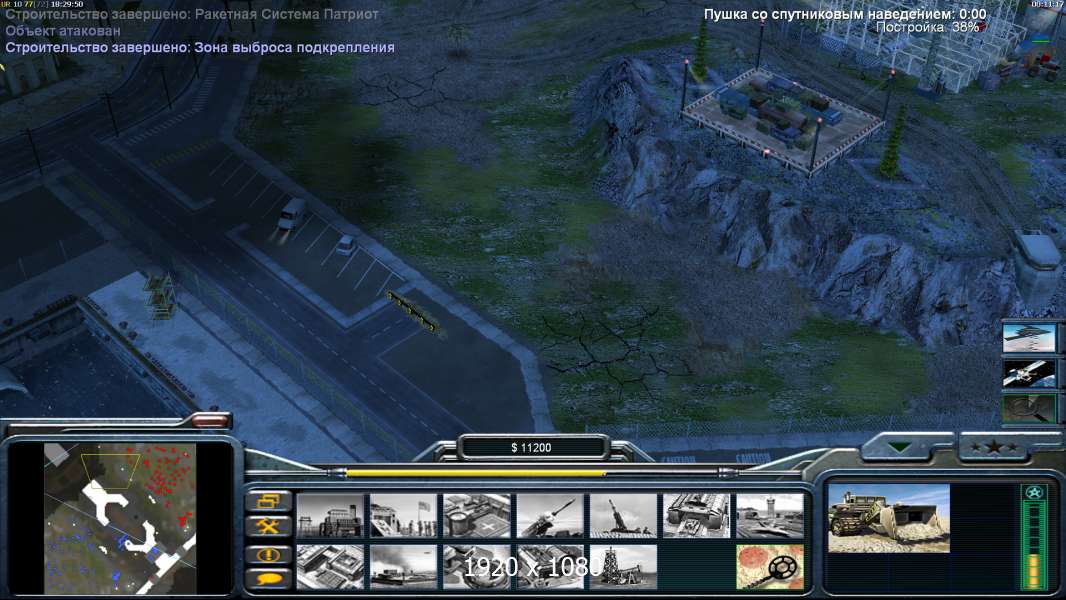Click message about 'Ракетная Система Патриот'
The image size is (1066, 600).
coord(192,14)
